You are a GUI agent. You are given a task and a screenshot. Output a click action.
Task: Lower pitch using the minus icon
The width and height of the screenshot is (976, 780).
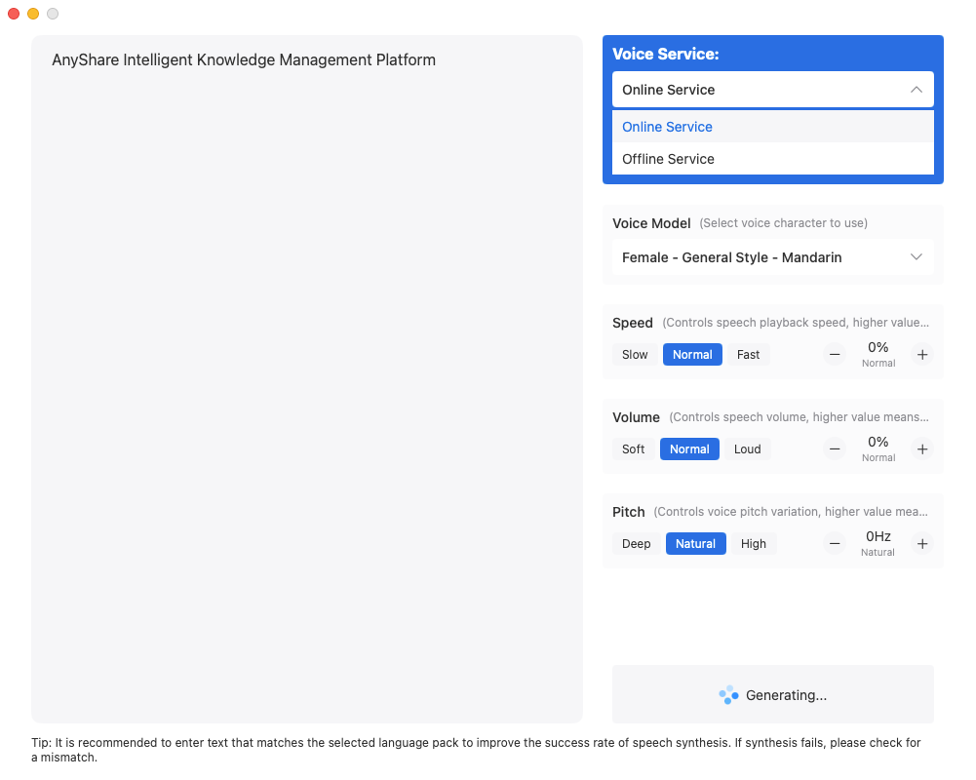coord(835,544)
